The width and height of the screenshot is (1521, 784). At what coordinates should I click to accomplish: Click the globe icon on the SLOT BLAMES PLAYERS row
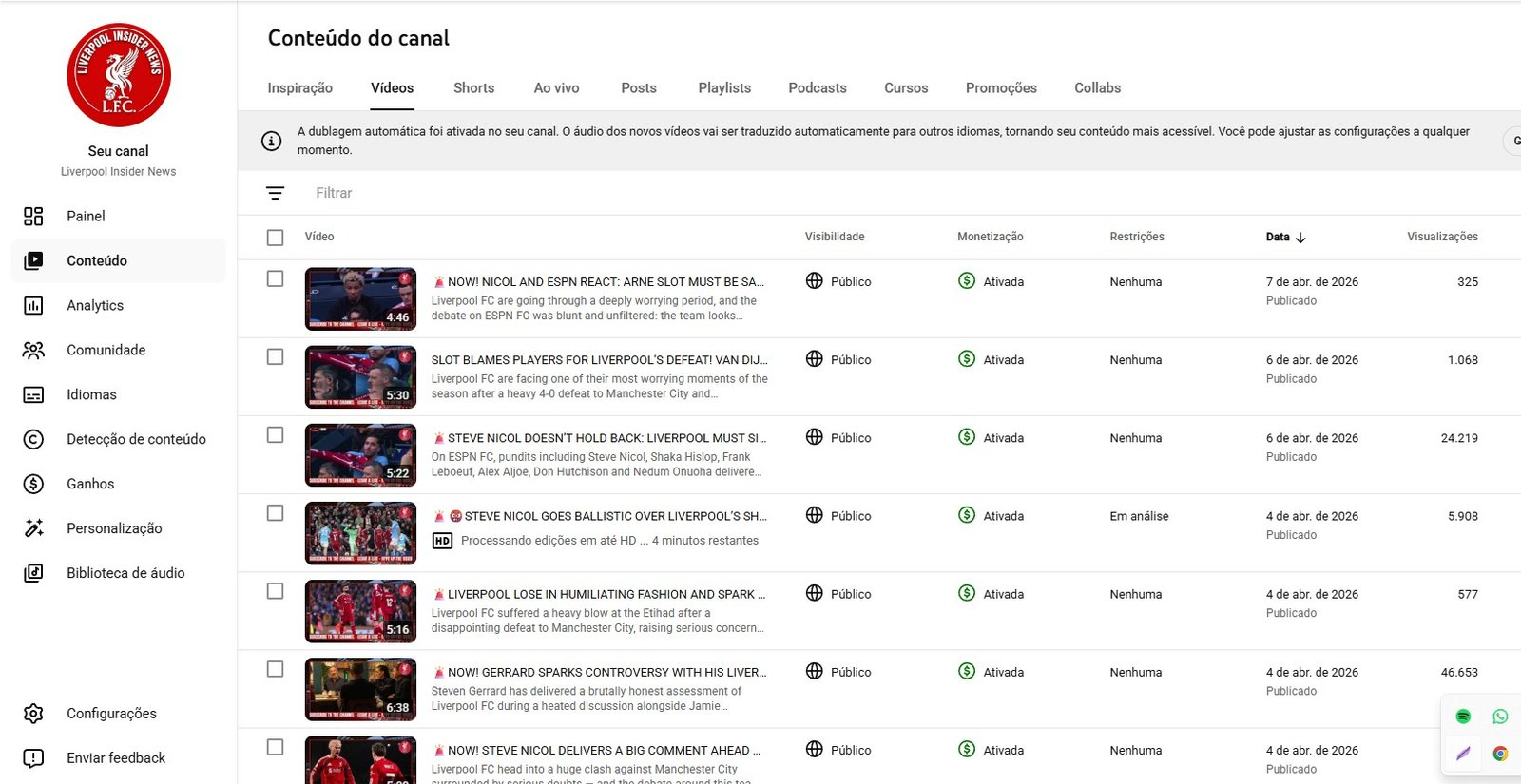[x=815, y=359]
